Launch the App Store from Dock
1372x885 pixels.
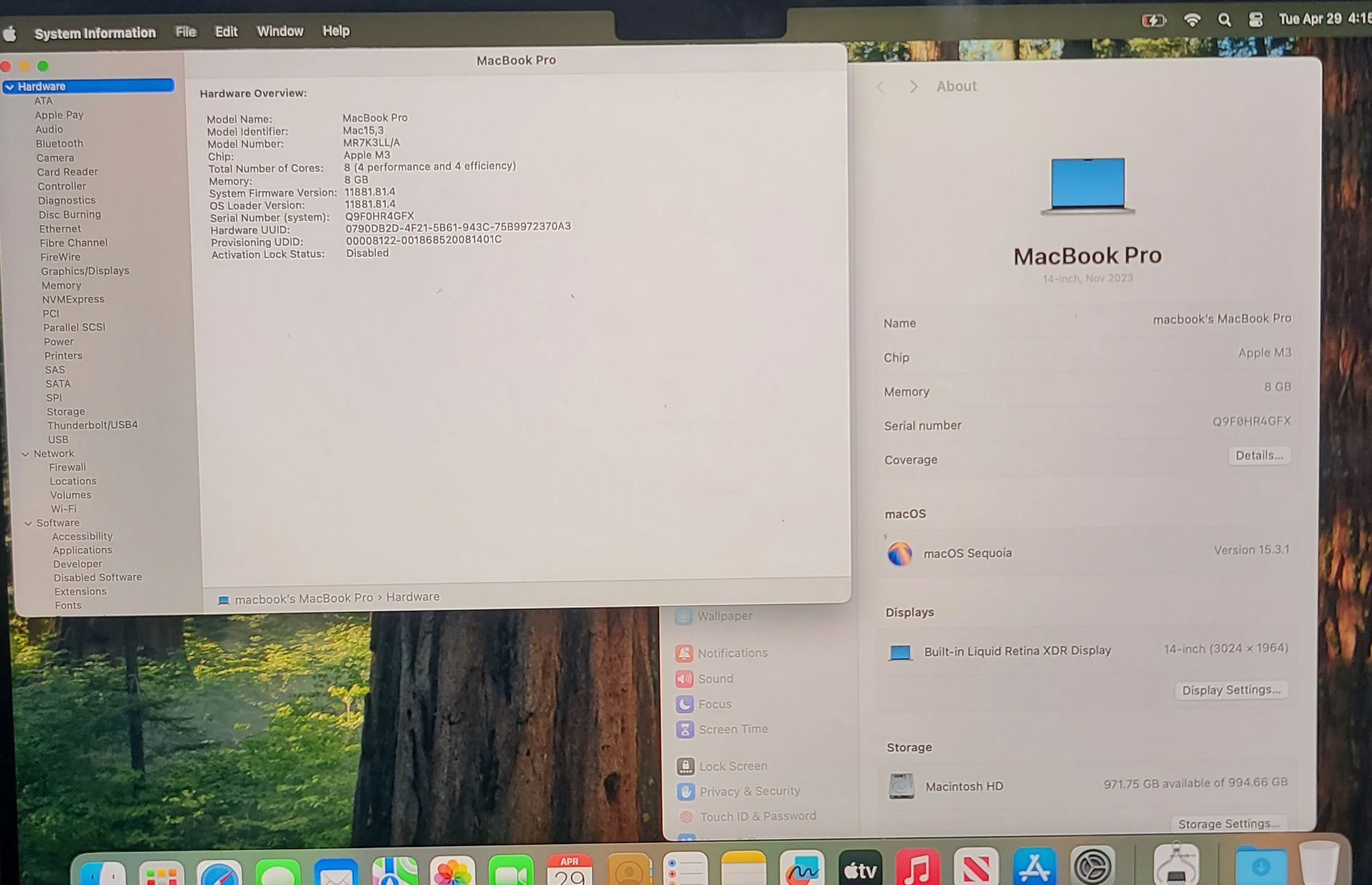[1034, 869]
